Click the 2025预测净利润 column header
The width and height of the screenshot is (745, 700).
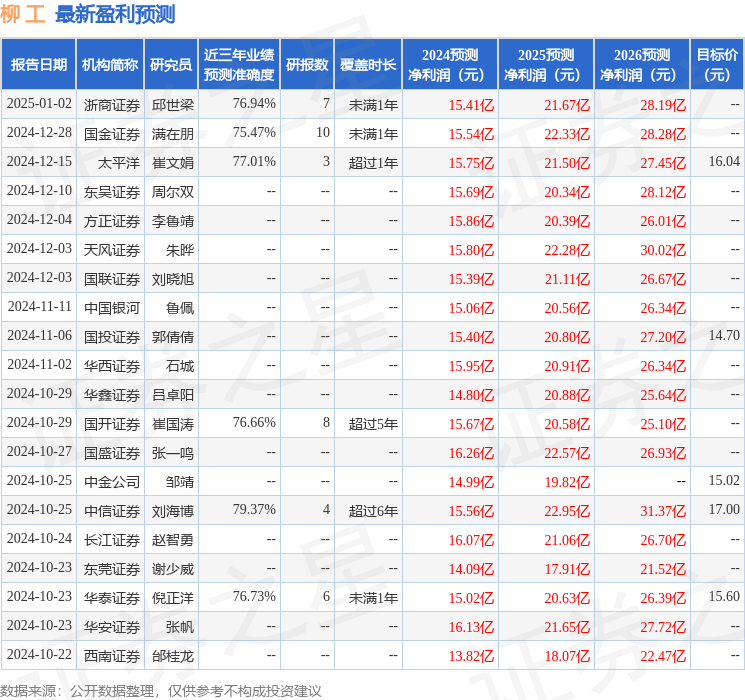point(546,64)
